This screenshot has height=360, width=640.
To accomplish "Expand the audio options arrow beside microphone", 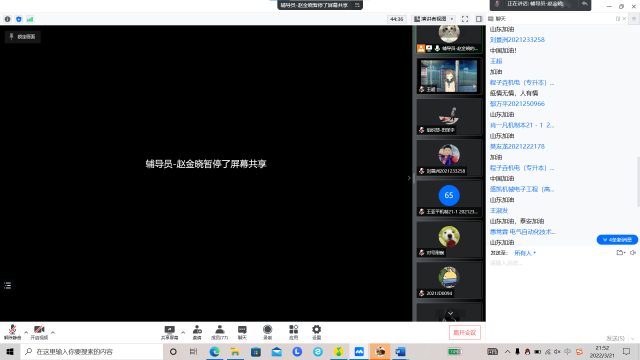I will [26, 333].
